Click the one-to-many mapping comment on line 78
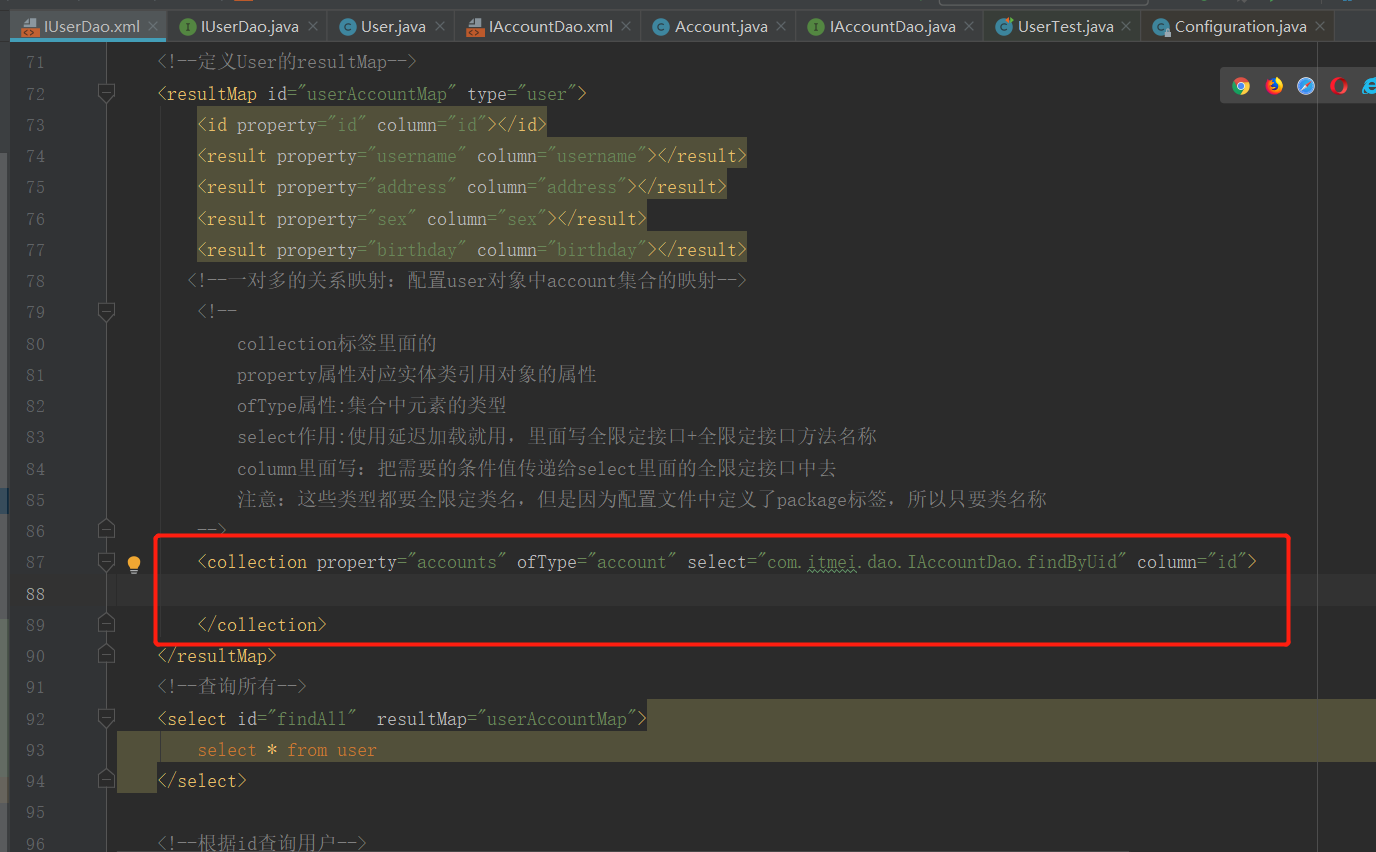 [x=467, y=281]
